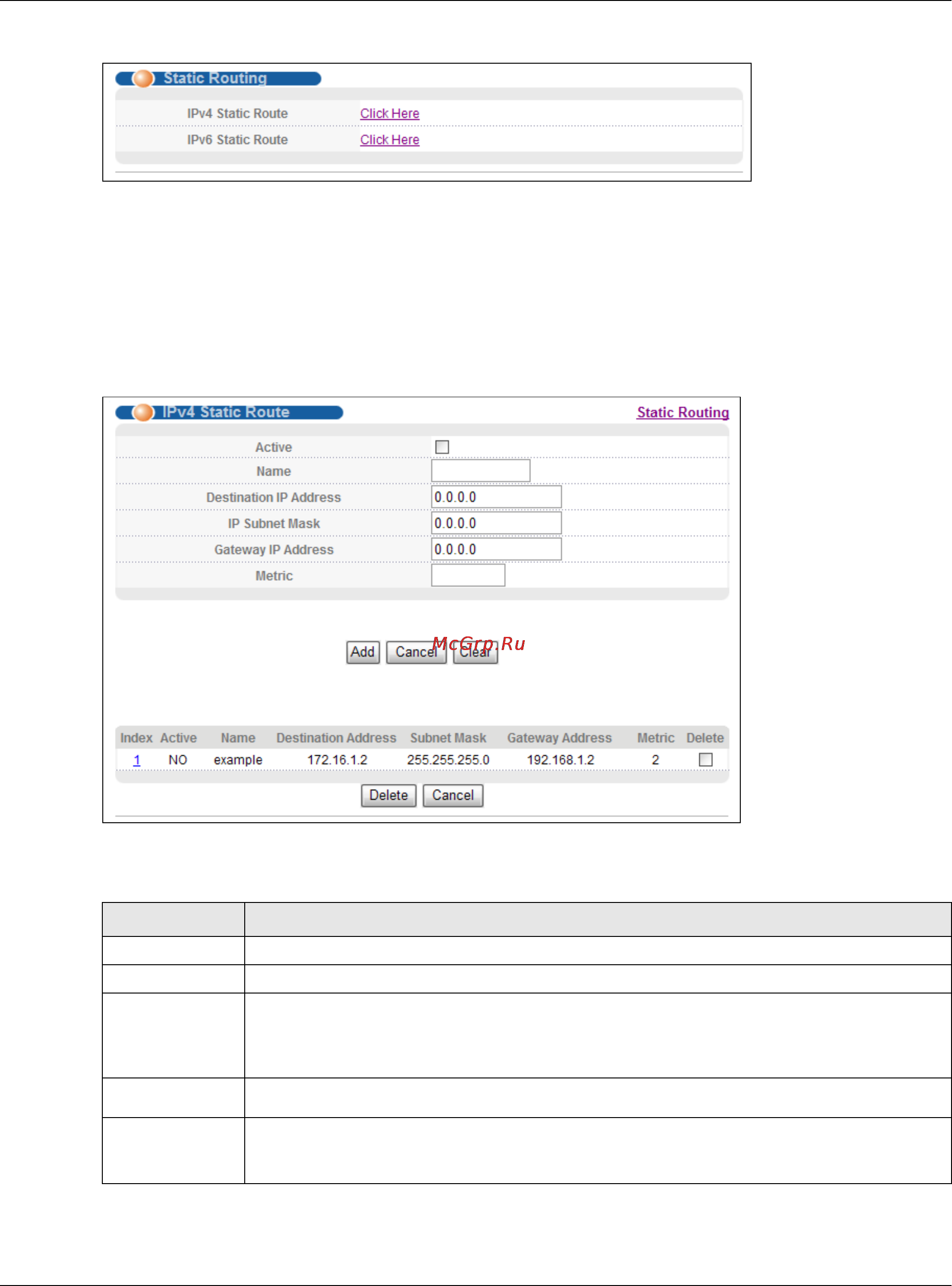Click the Delete button below the table
Image resolution: width=952 pixels, height=1286 pixels.
[389, 795]
